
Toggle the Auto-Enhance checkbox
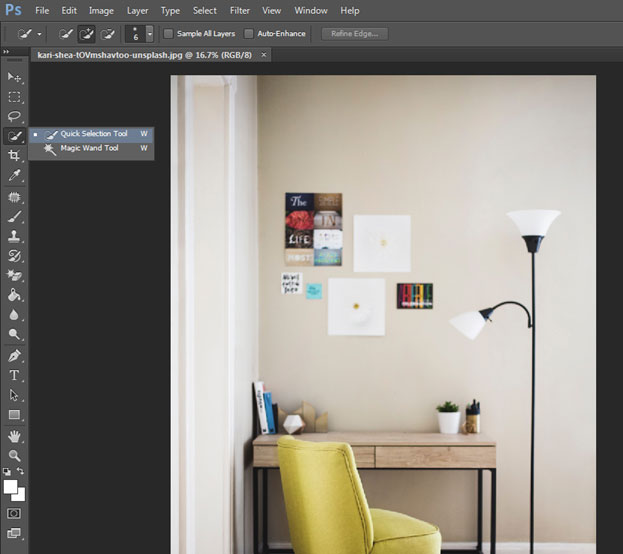point(249,34)
